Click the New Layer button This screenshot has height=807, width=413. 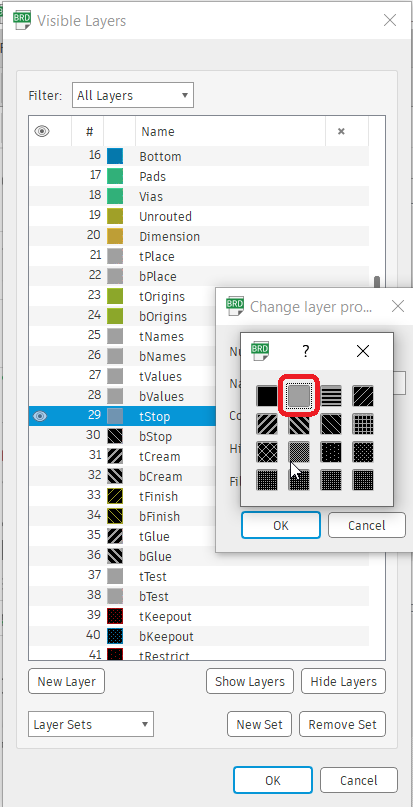[x=66, y=681]
